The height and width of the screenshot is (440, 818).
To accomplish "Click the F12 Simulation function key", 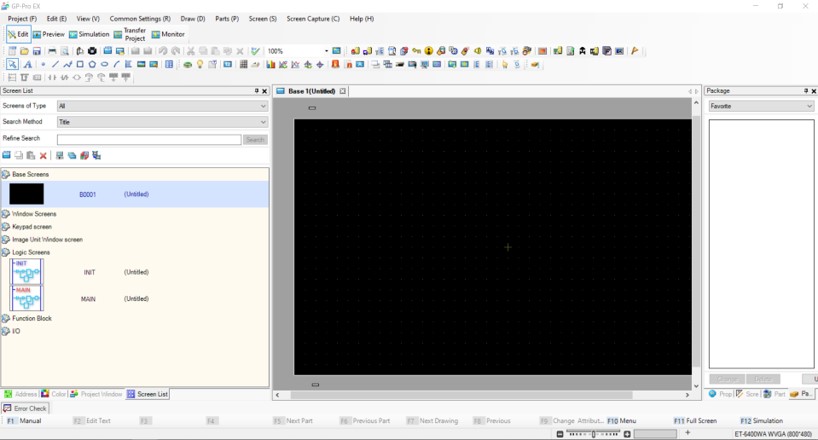I will [x=762, y=421].
